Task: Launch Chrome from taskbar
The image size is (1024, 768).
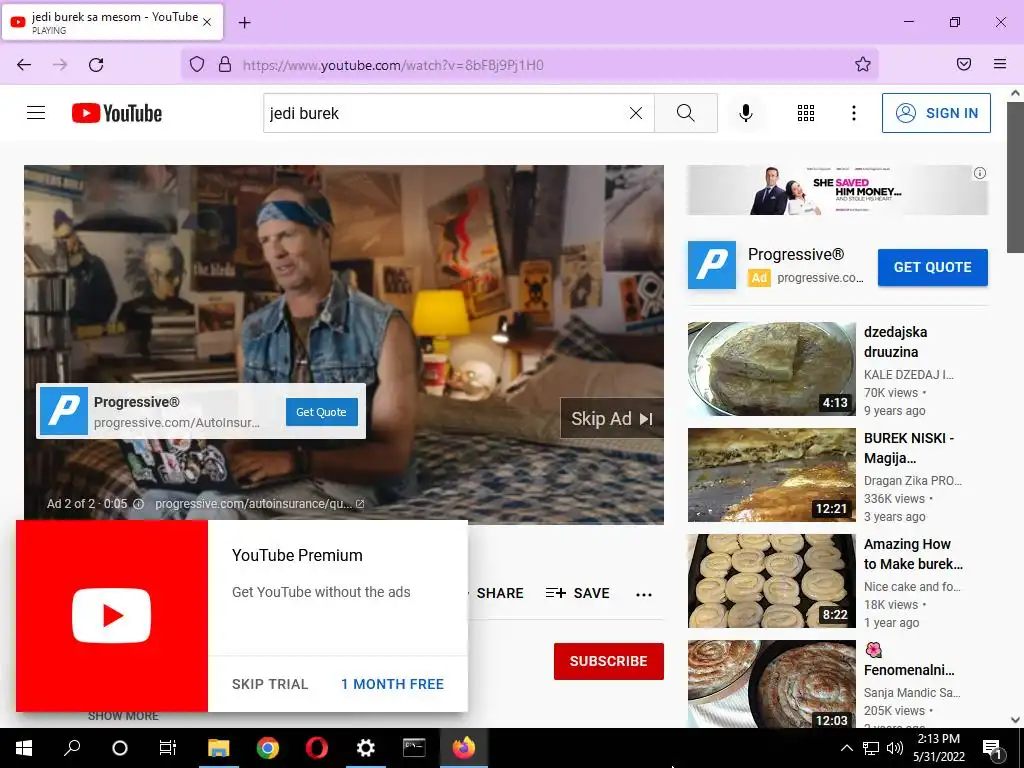Action: click(x=268, y=748)
